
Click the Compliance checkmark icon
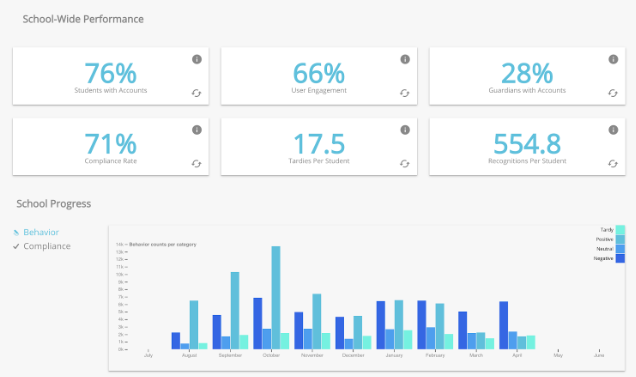(16, 246)
